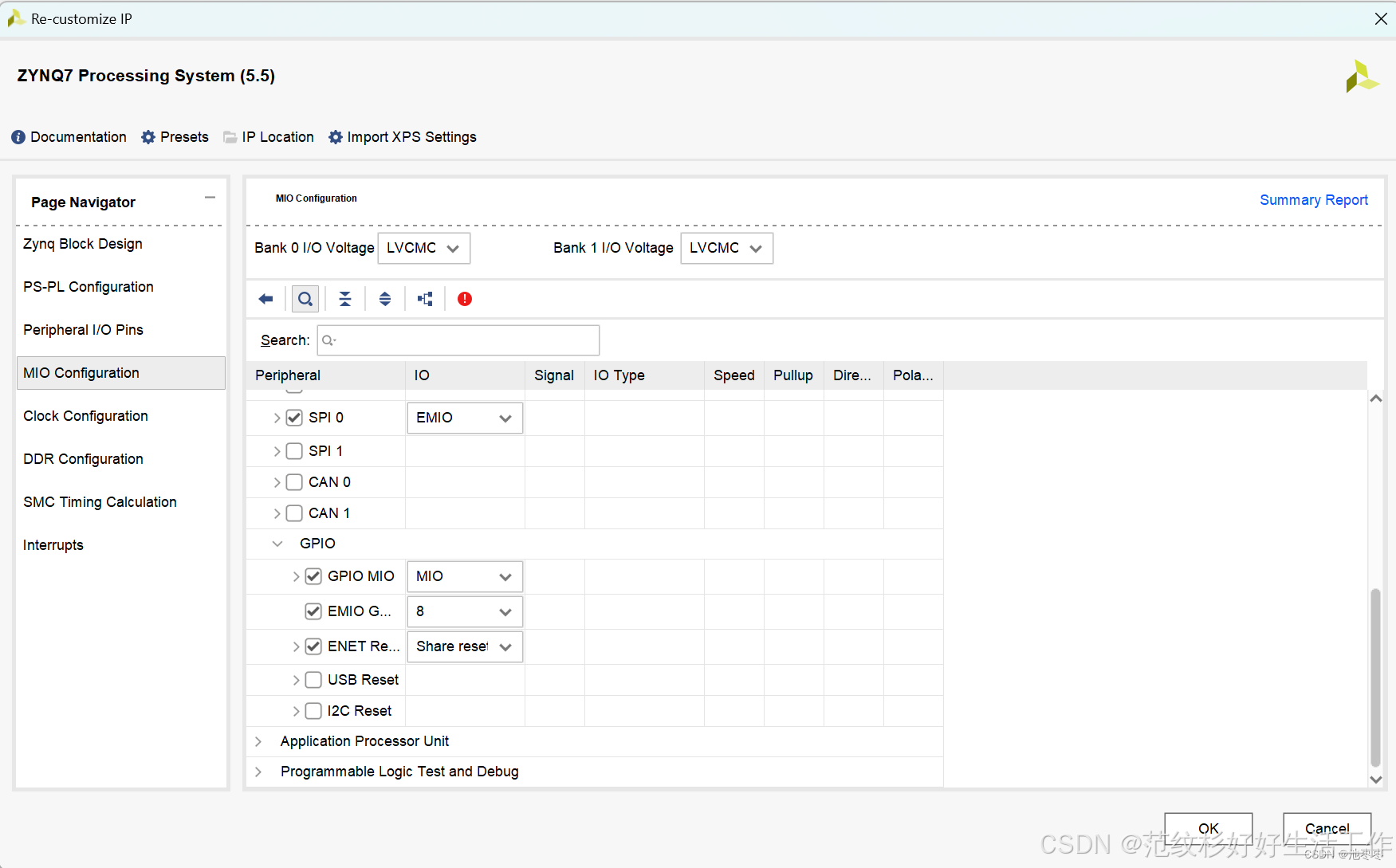Enable the SPI 1 checkbox
1396x868 pixels.
294,451
